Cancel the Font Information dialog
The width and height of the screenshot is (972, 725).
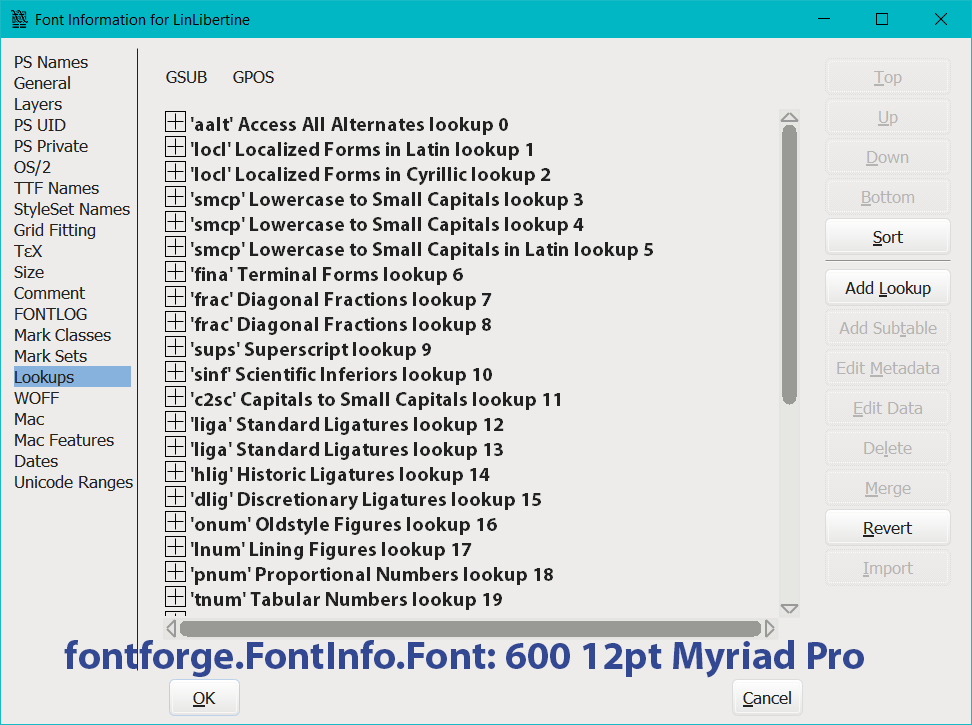click(x=767, y=698)
